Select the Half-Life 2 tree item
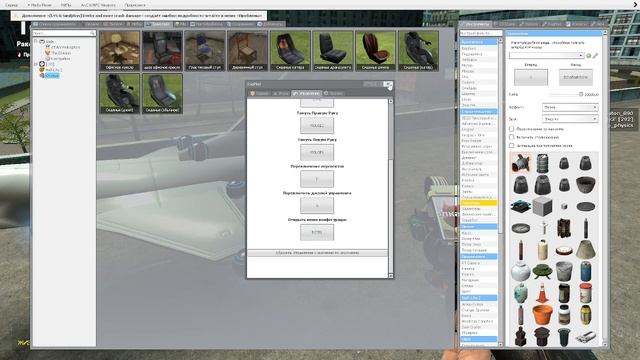640x360 pixels. click(x=54, y=70)
